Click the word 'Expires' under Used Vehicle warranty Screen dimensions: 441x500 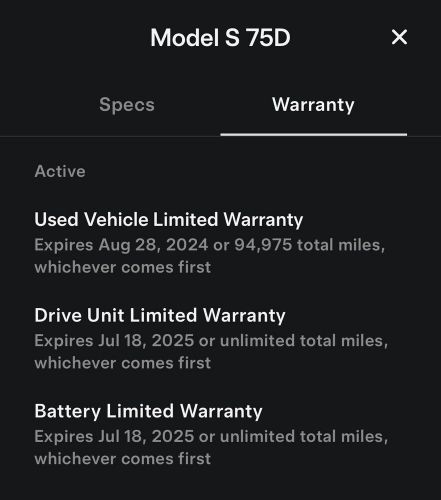[x=64, y=245]
